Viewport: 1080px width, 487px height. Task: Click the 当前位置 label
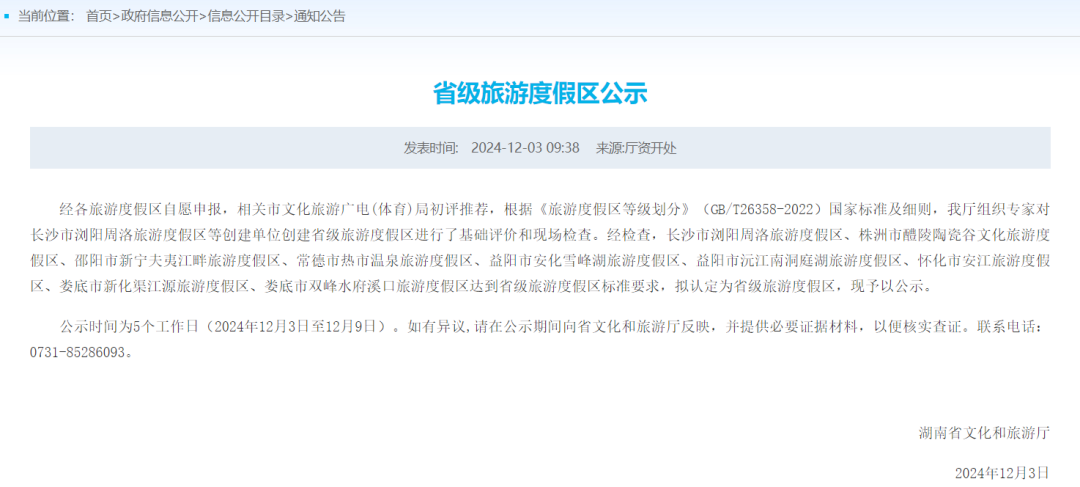pos(47,17)
